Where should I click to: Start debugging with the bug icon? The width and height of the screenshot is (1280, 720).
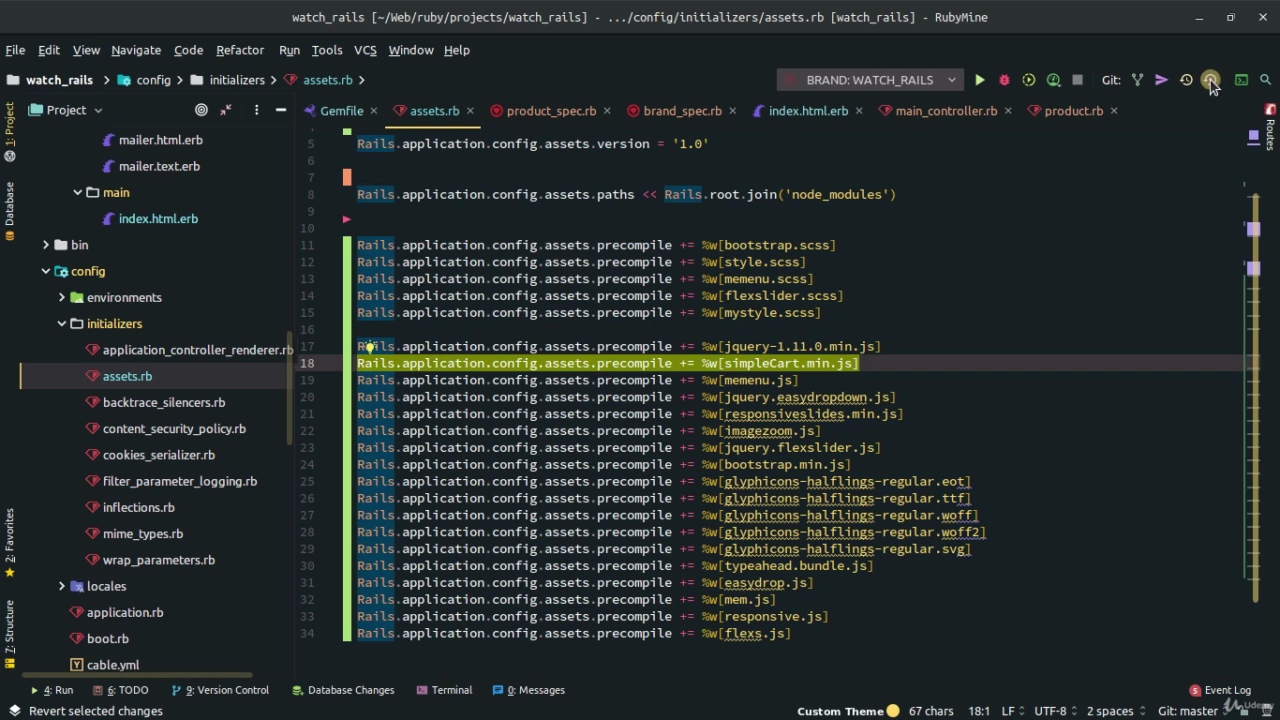(x=1004, y=80)
